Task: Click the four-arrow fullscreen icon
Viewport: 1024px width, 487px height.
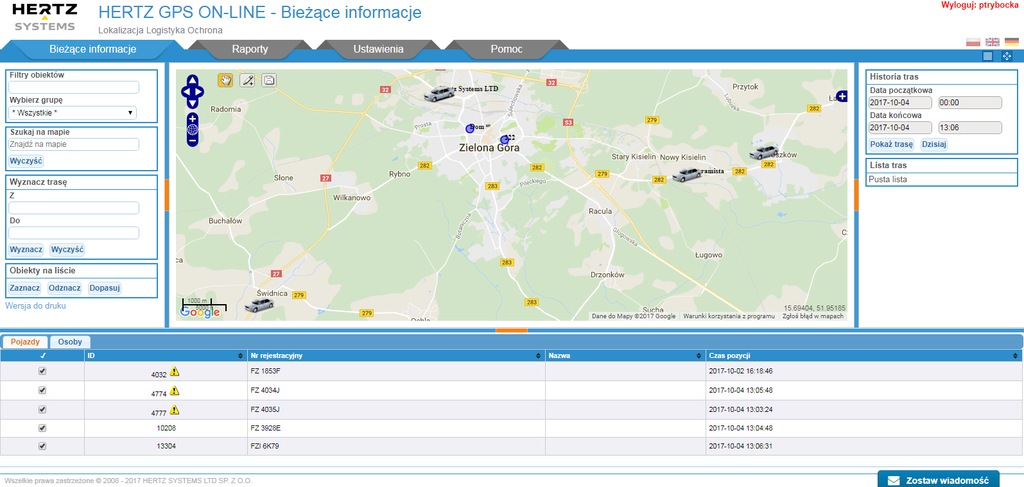Action: pos(1006,56)
